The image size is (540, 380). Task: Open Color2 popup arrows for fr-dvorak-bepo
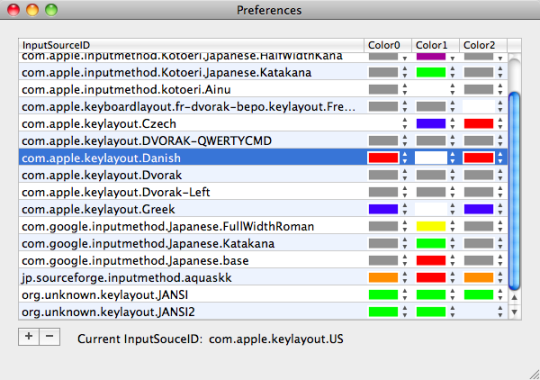500,106
